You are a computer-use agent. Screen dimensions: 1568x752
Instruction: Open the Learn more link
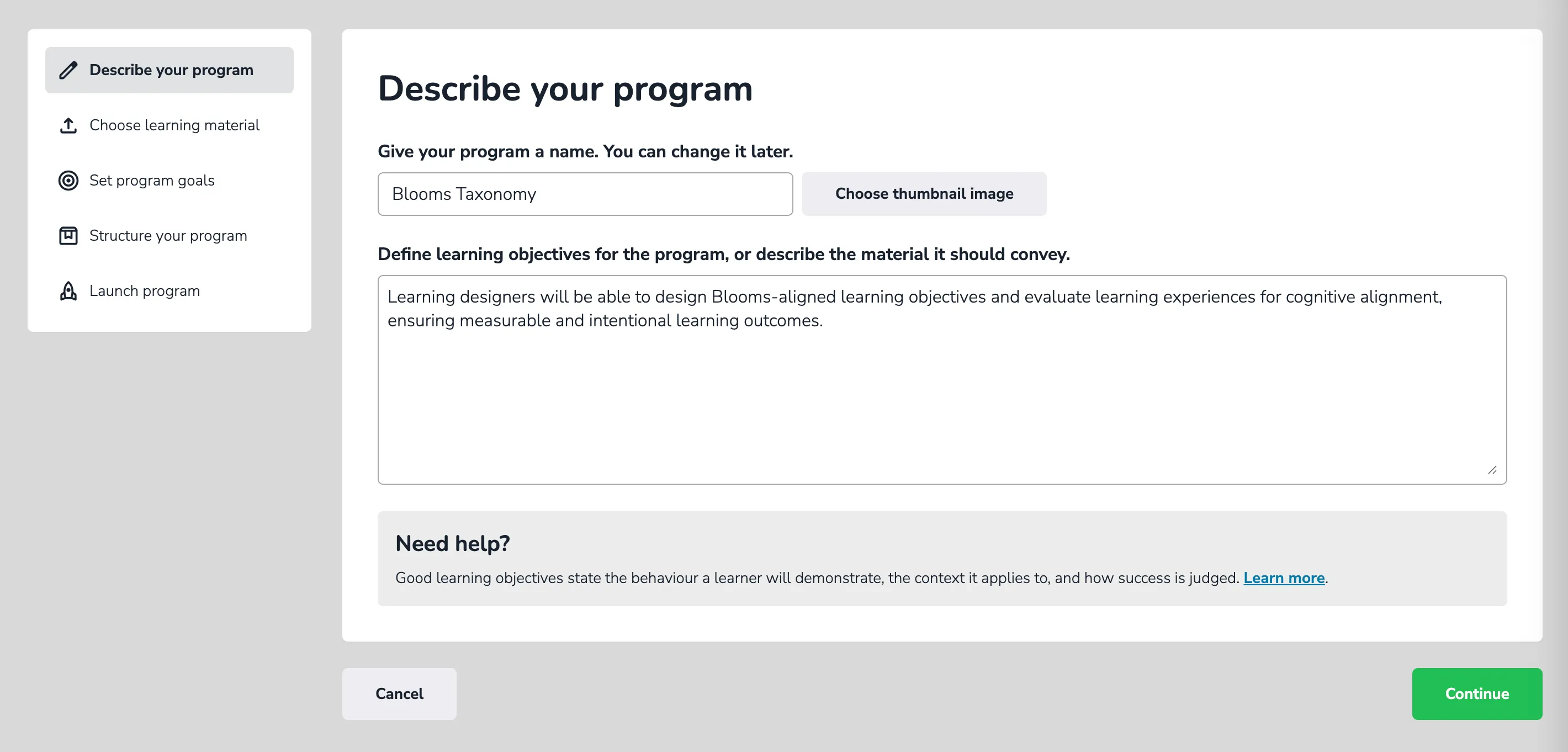point(1284,578)
